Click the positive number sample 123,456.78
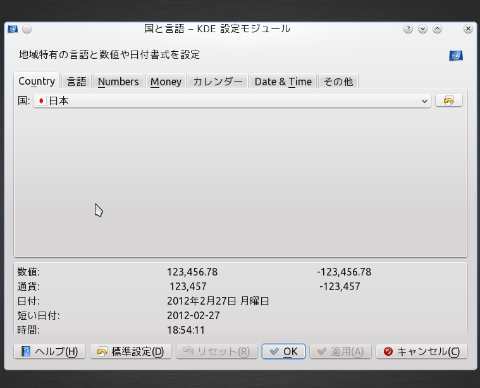This screenshot has height=388, width=480. pos(192,272)
